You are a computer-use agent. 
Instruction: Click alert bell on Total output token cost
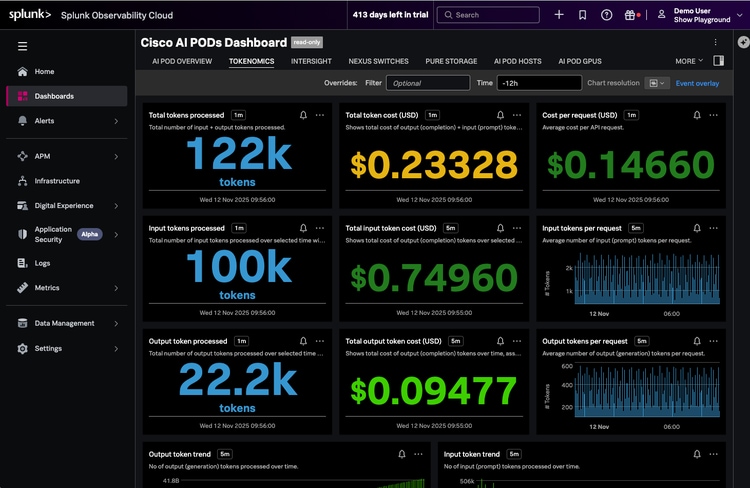pos(499,341)
